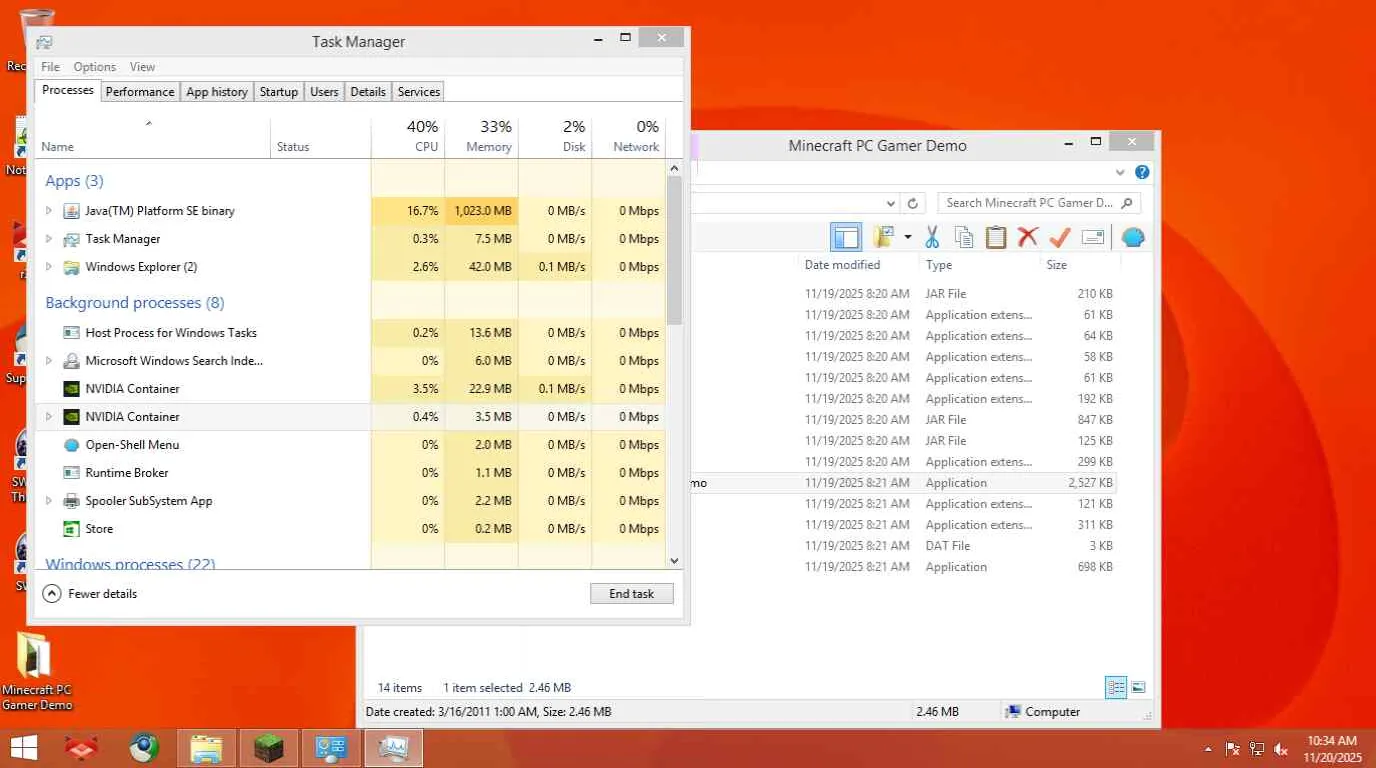Click the Windows Explorer (2) process icon
1376x768 pixels.
(71, 267)
